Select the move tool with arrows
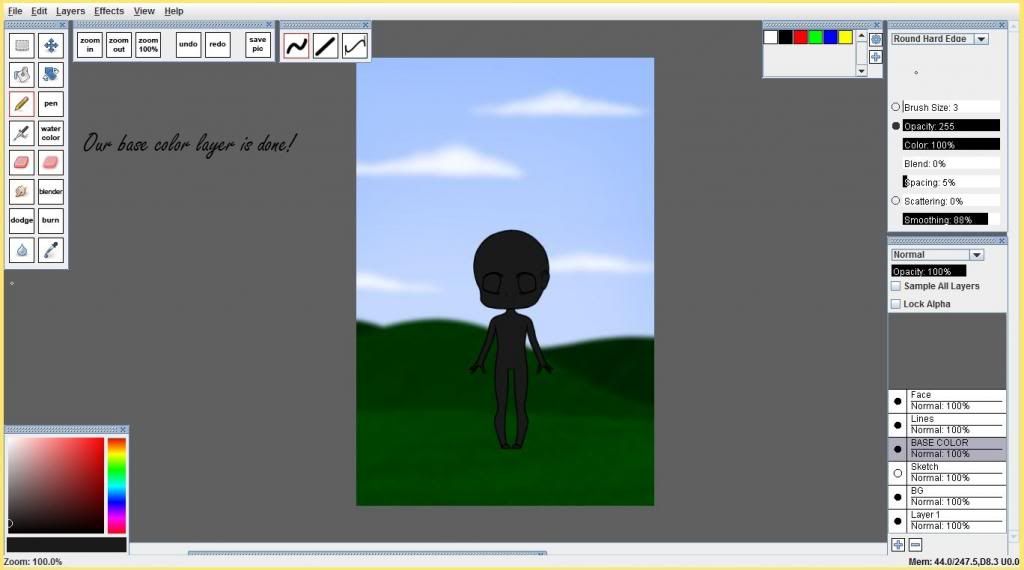This screenshot has height=570, width=1024. (51, 45)
